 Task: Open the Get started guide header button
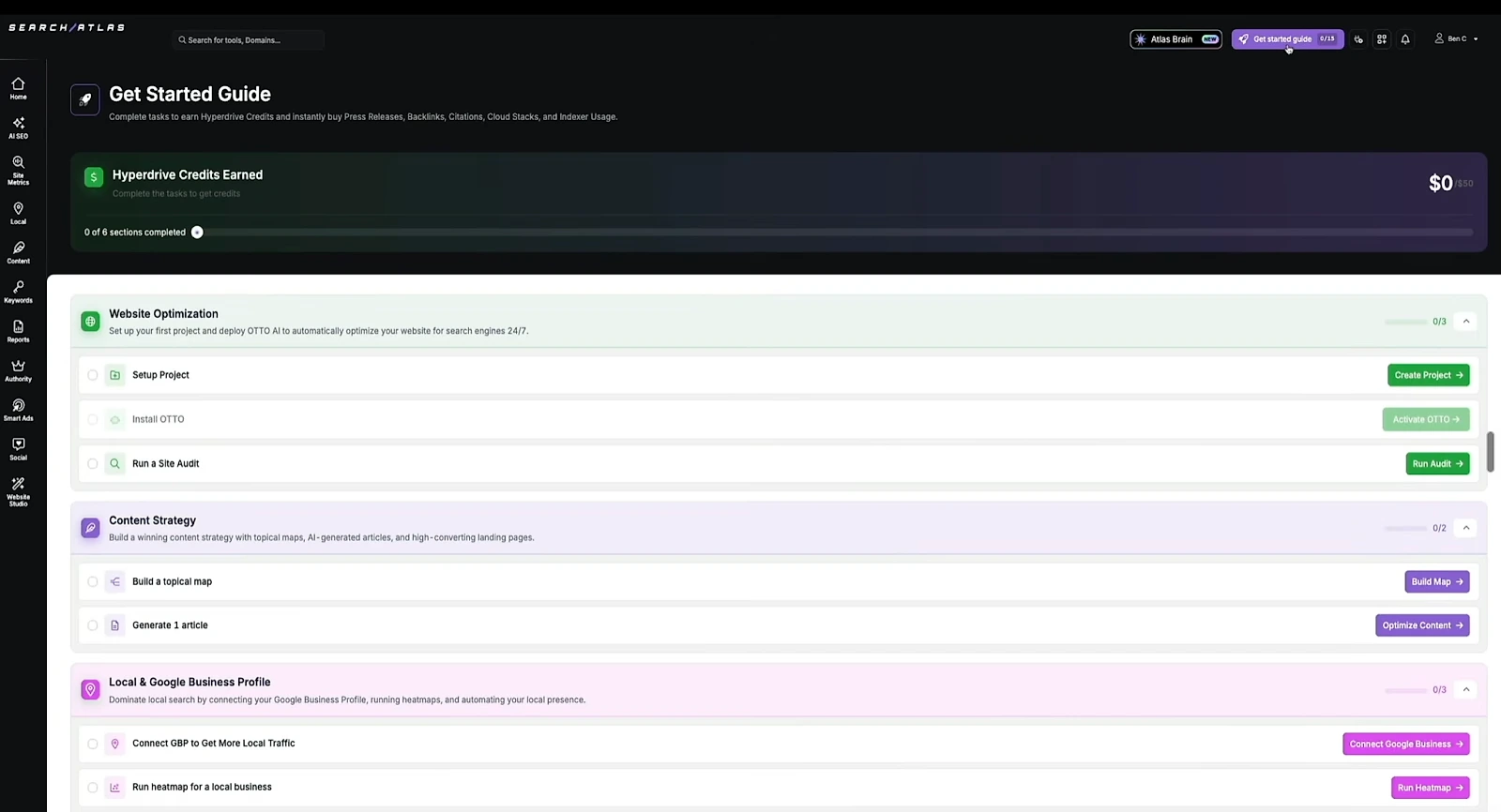click(1287, 39)
